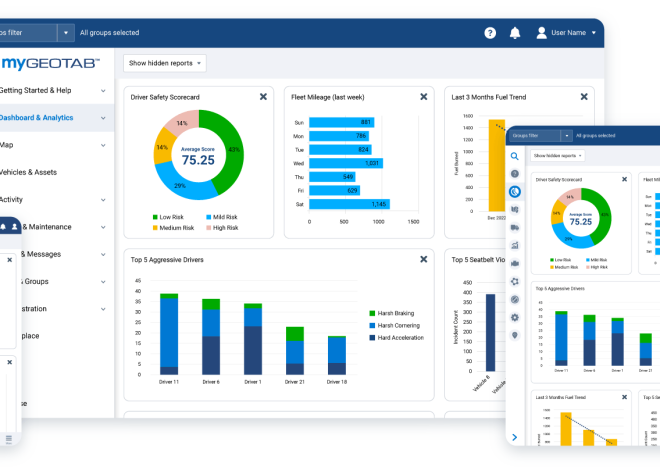
Task: Open the User Name account dropdown arrow
Action: tap(593, 33)
